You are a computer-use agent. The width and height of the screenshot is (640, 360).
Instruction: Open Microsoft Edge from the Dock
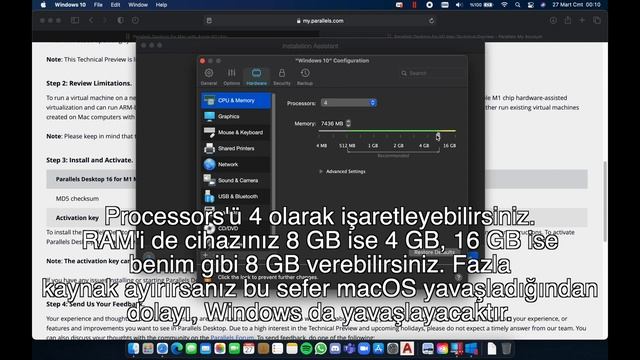(177, 349)
